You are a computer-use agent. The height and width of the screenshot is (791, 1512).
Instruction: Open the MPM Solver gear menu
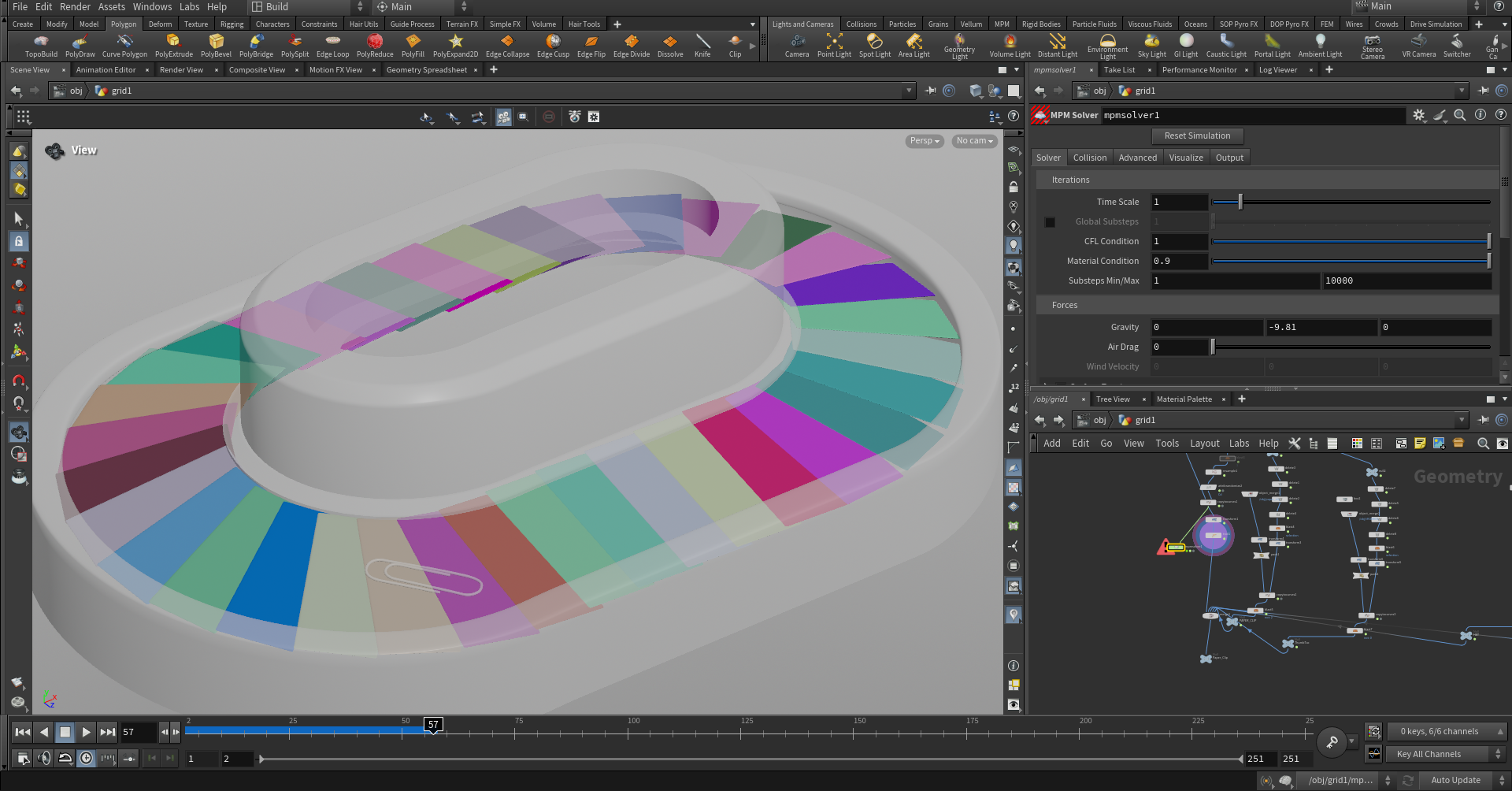tap(1419, 115)
